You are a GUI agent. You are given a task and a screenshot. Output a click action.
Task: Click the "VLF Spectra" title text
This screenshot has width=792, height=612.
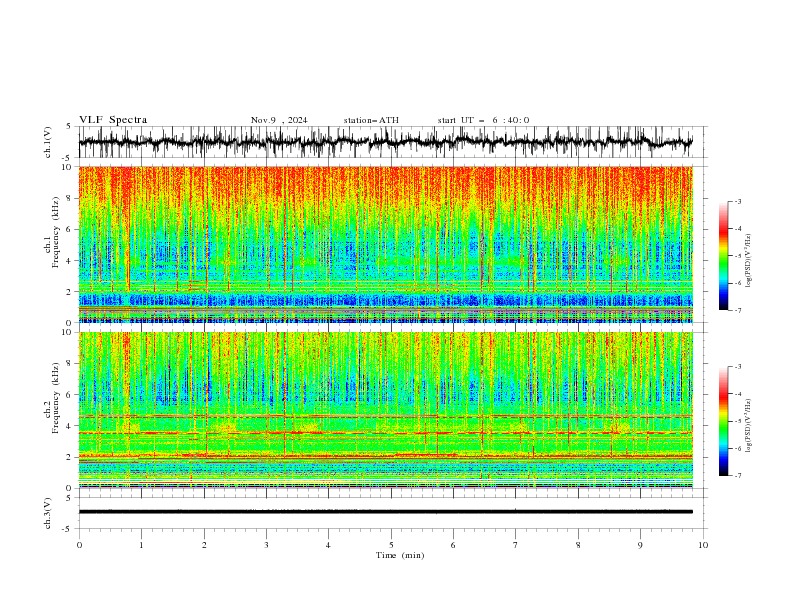[113, 120]
